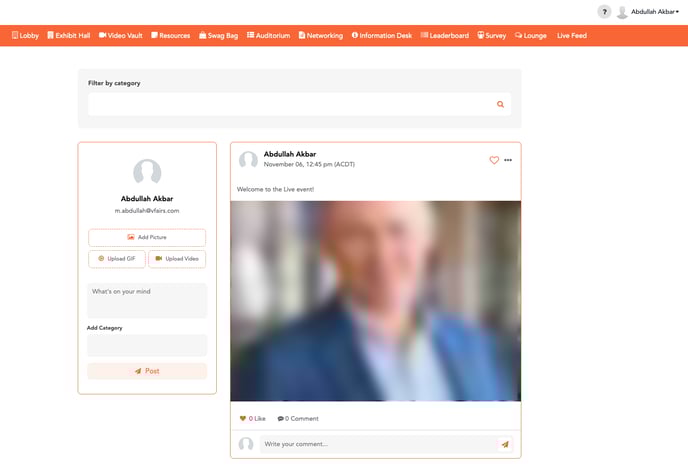Click the help question mark icon
Image resolution: width=688 pixels, height=476 pixels.
pyautogui.click(x=604, y=12)
